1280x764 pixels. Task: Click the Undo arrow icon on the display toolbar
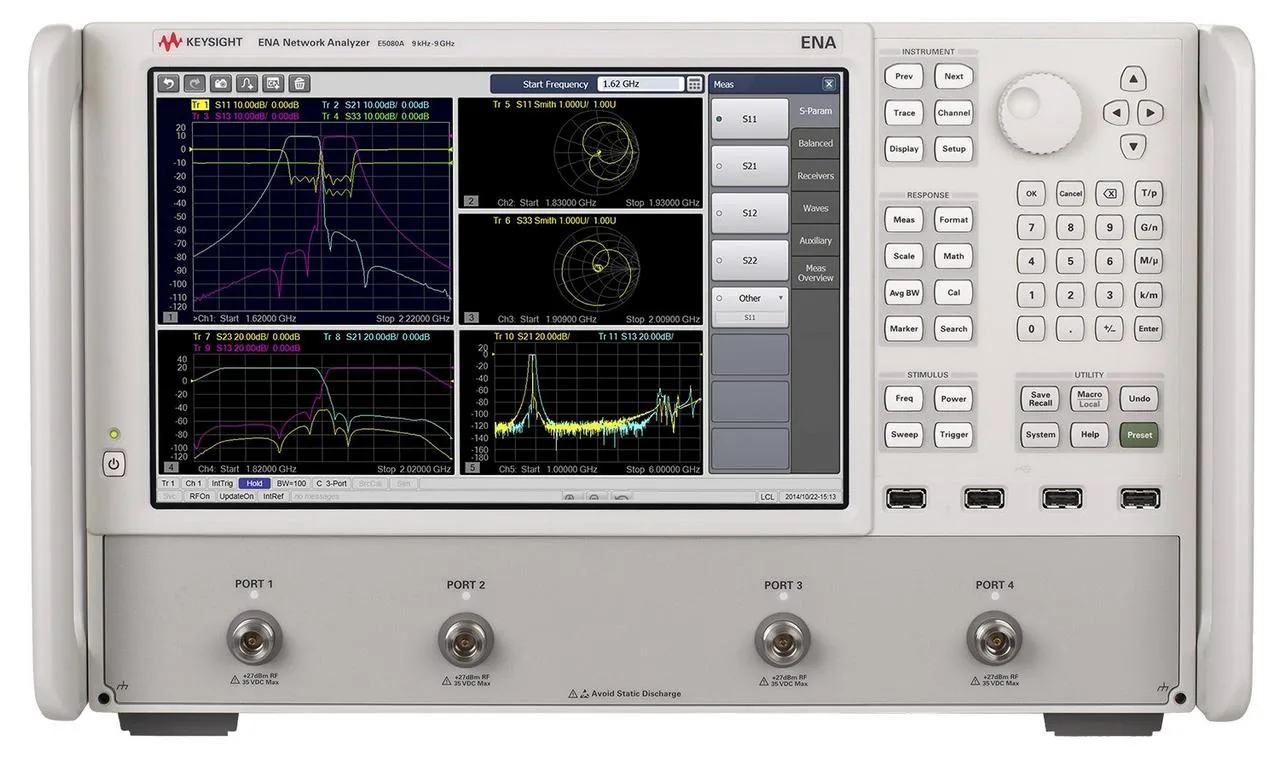(x=167, y=84)
